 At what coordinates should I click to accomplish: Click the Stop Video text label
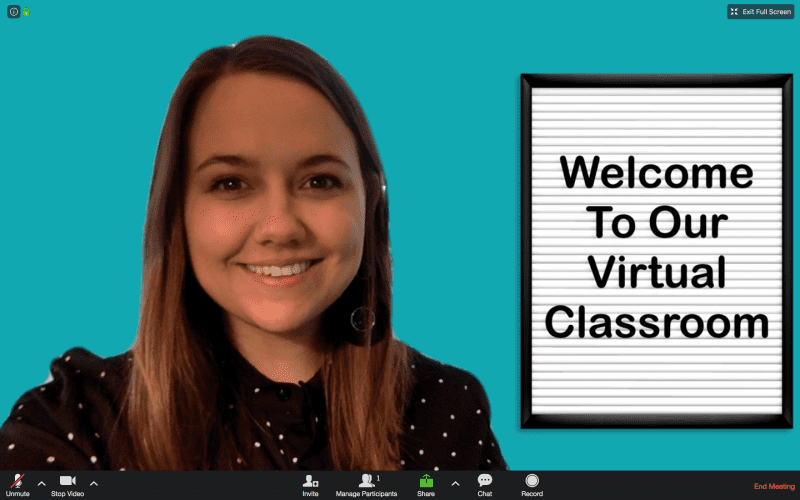coord(67,494)
